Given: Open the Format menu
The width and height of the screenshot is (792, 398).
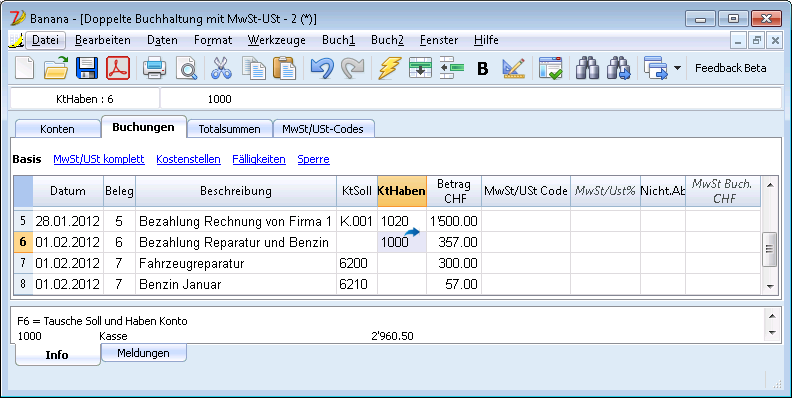Looking at the screenshot, I should pos(213,40).
